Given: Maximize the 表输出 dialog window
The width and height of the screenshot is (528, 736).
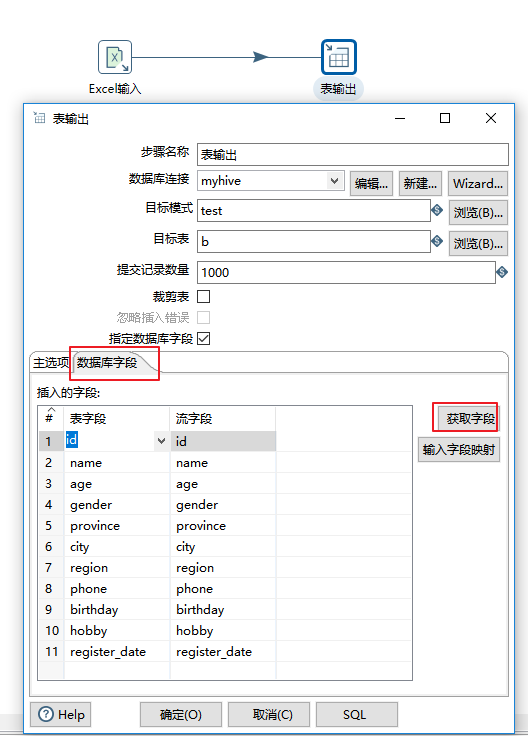Looking at the screenshot, I should tap(445, 118).
